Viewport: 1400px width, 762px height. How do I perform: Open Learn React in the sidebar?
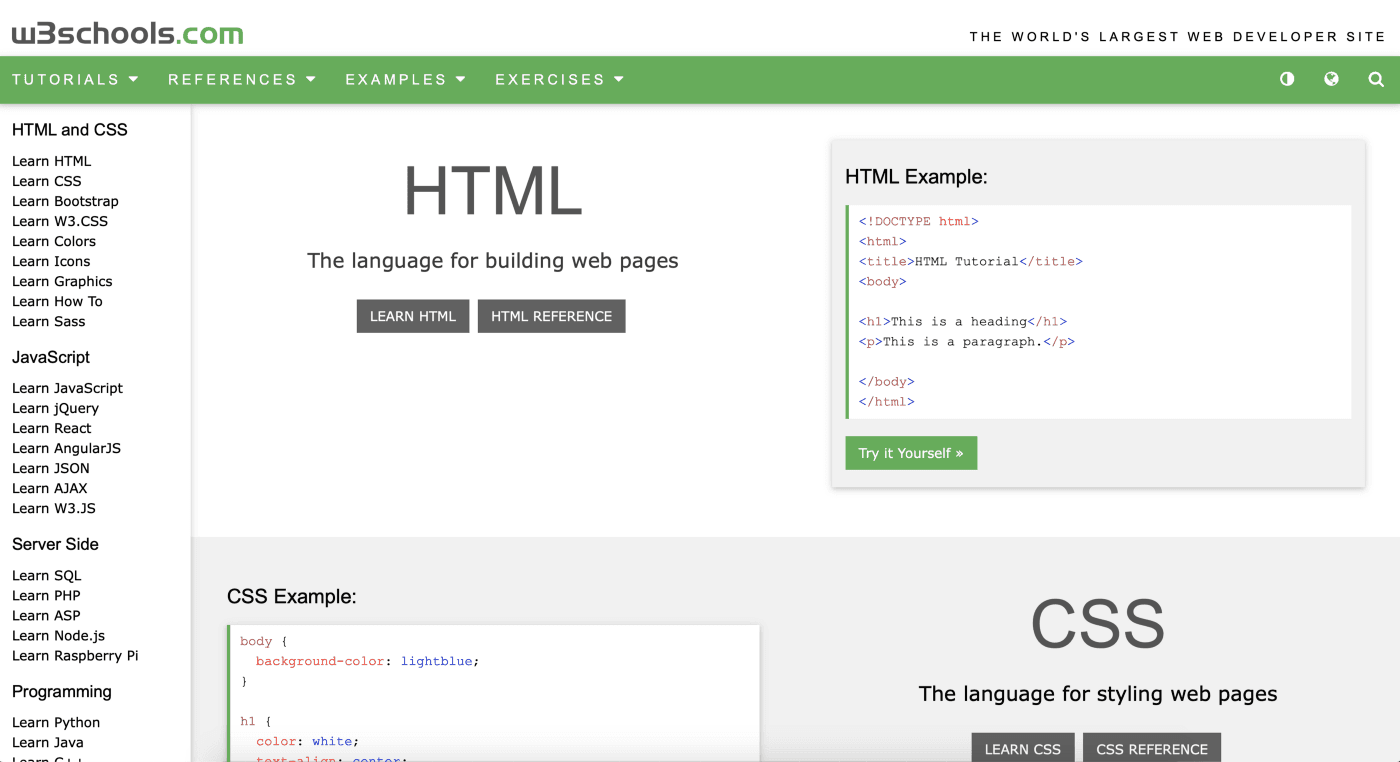point(51,428)
